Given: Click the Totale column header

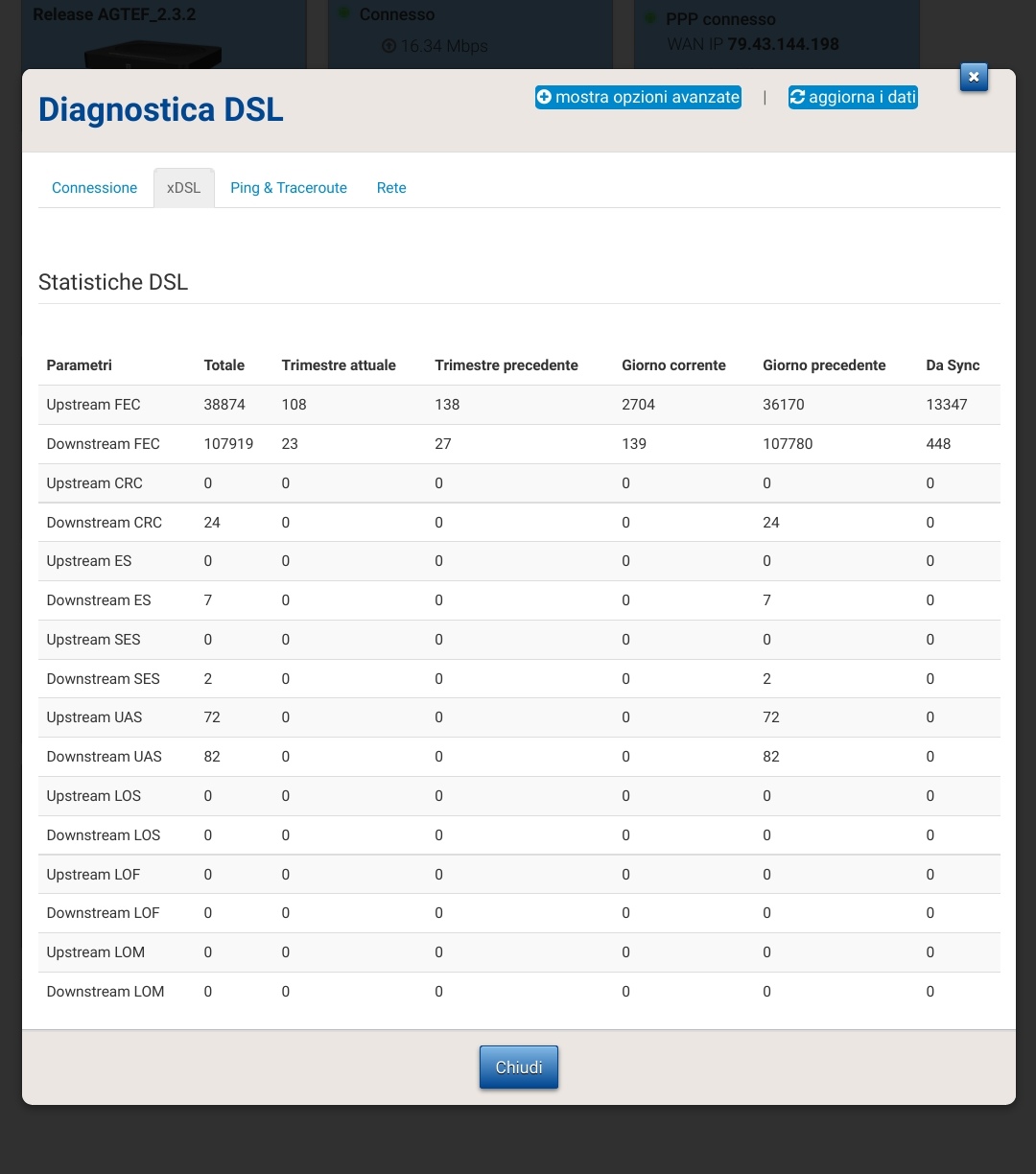Looking at the screenshot, I should (224, 365).
